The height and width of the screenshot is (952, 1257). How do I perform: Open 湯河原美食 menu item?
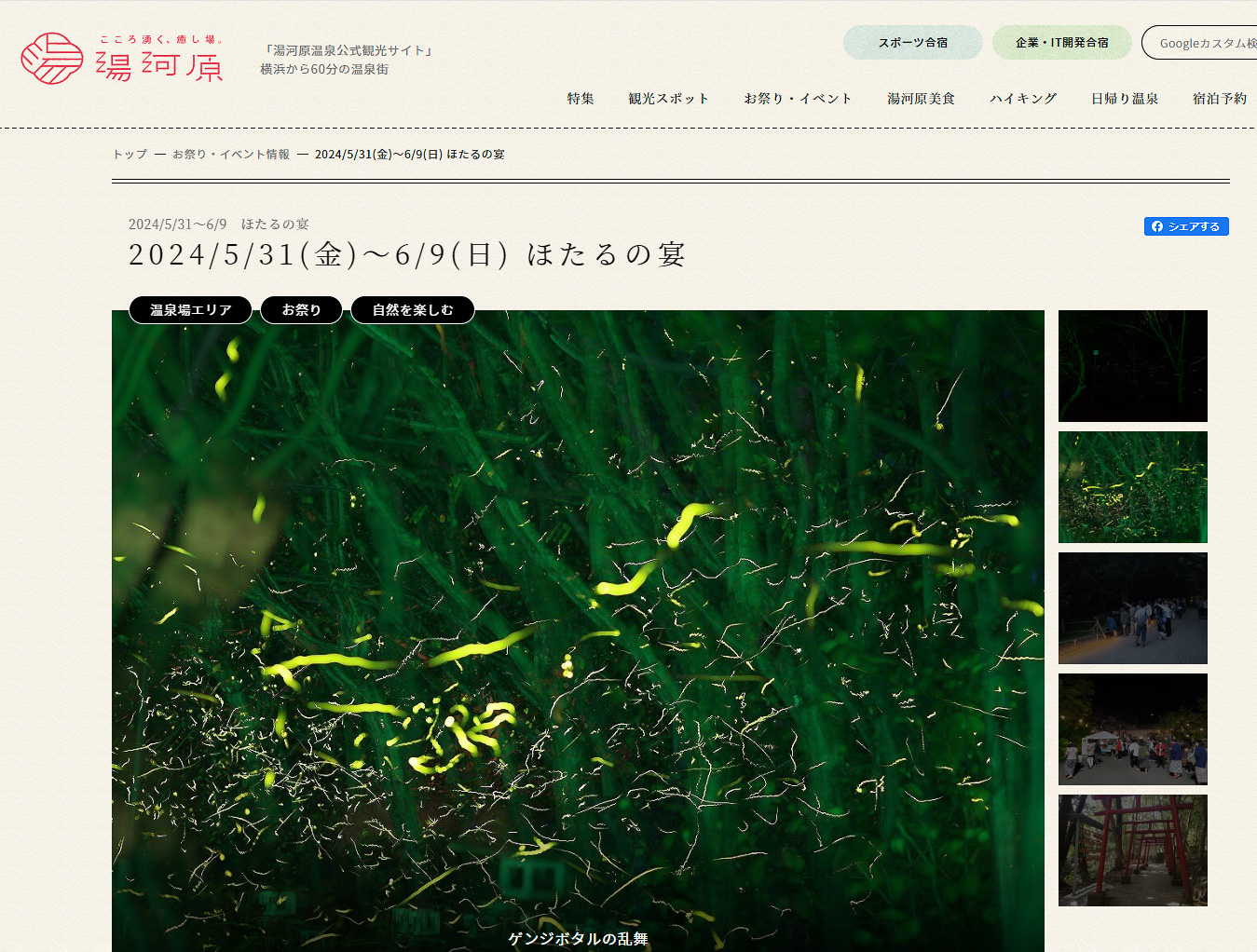point(921,99)
